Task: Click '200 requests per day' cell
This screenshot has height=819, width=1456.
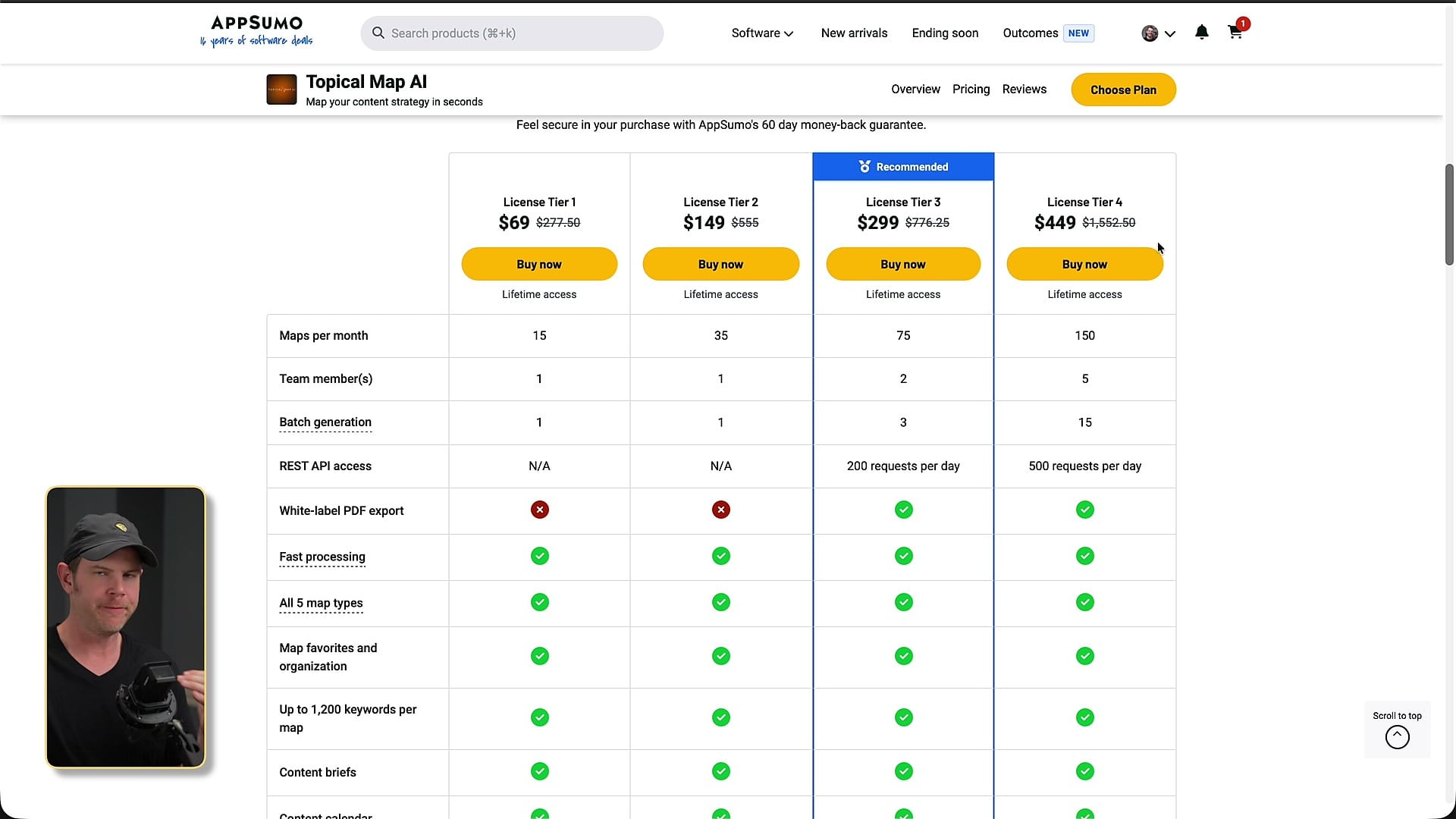Action: click(903, 466)
